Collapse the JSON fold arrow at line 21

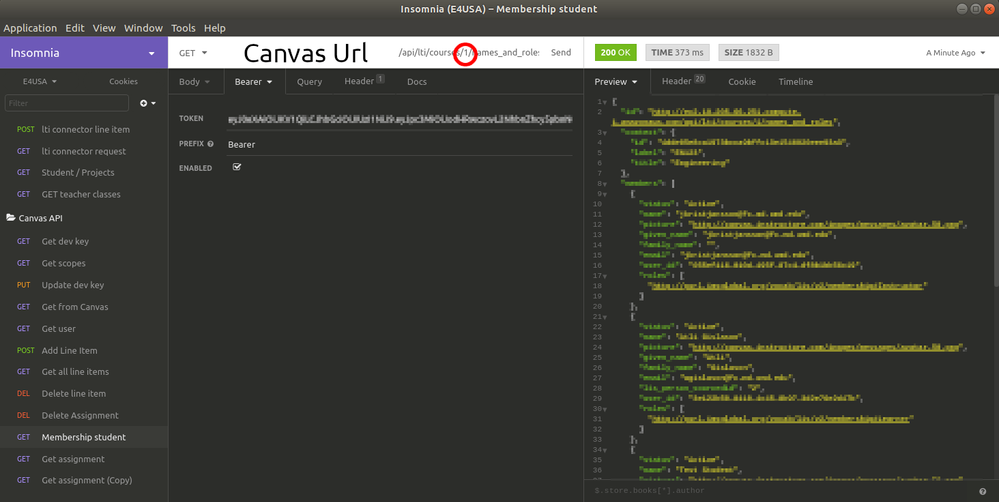click(604, 317)
